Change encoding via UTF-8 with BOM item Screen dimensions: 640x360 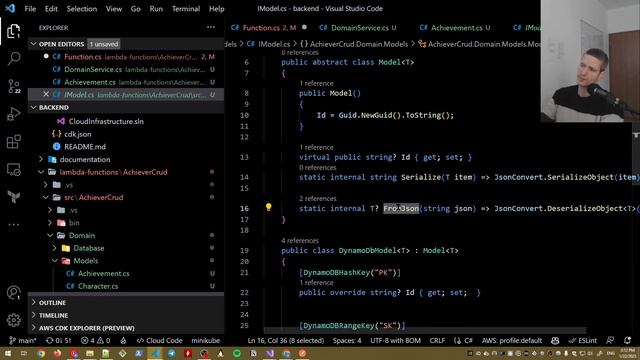pos(395,340)
